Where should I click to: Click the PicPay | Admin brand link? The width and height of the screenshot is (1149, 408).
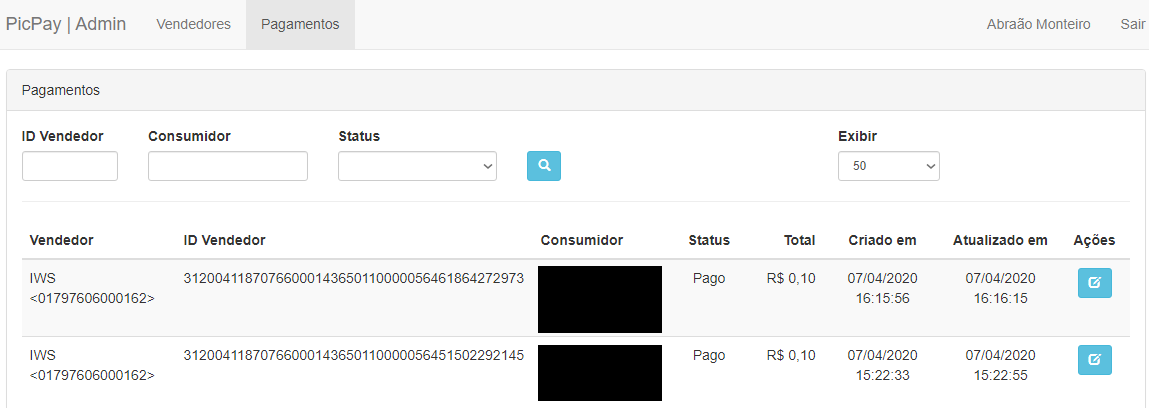click(66, 24)
